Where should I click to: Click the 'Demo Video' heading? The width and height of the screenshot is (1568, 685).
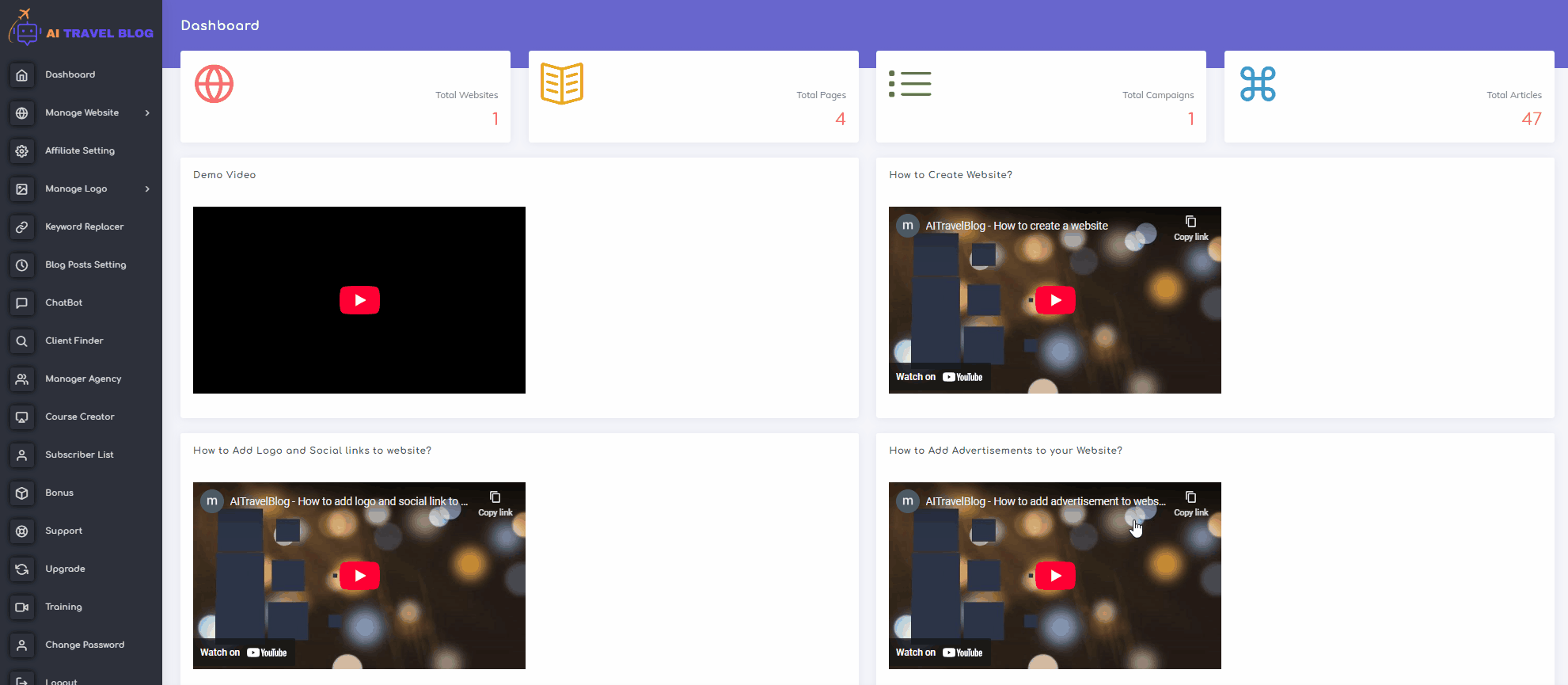pos(225,175)
